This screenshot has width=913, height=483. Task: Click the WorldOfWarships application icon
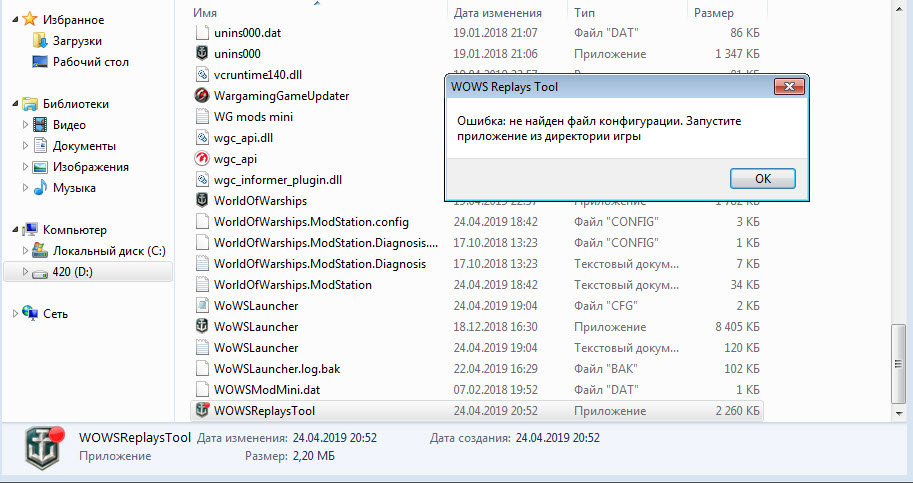[202, 201]
